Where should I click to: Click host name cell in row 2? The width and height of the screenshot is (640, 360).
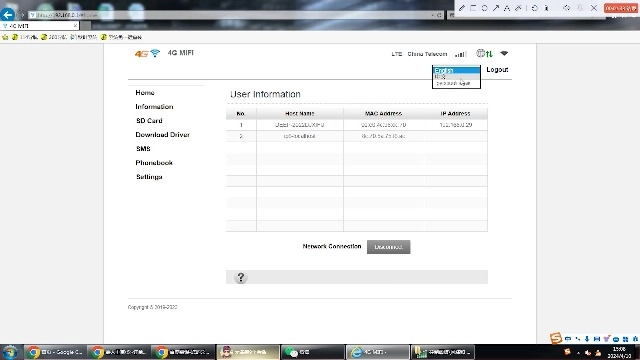pyautogui.click(x=300, y=136)
